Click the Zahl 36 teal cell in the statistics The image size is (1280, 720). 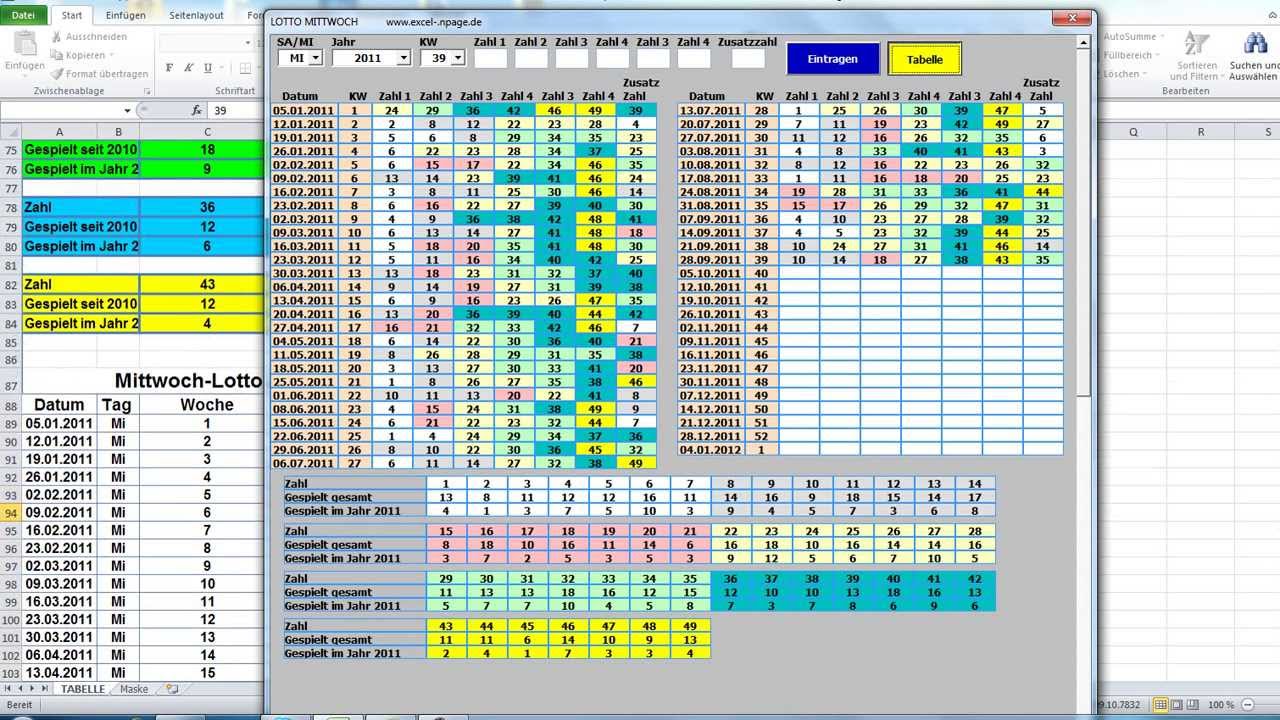[731, 579]
